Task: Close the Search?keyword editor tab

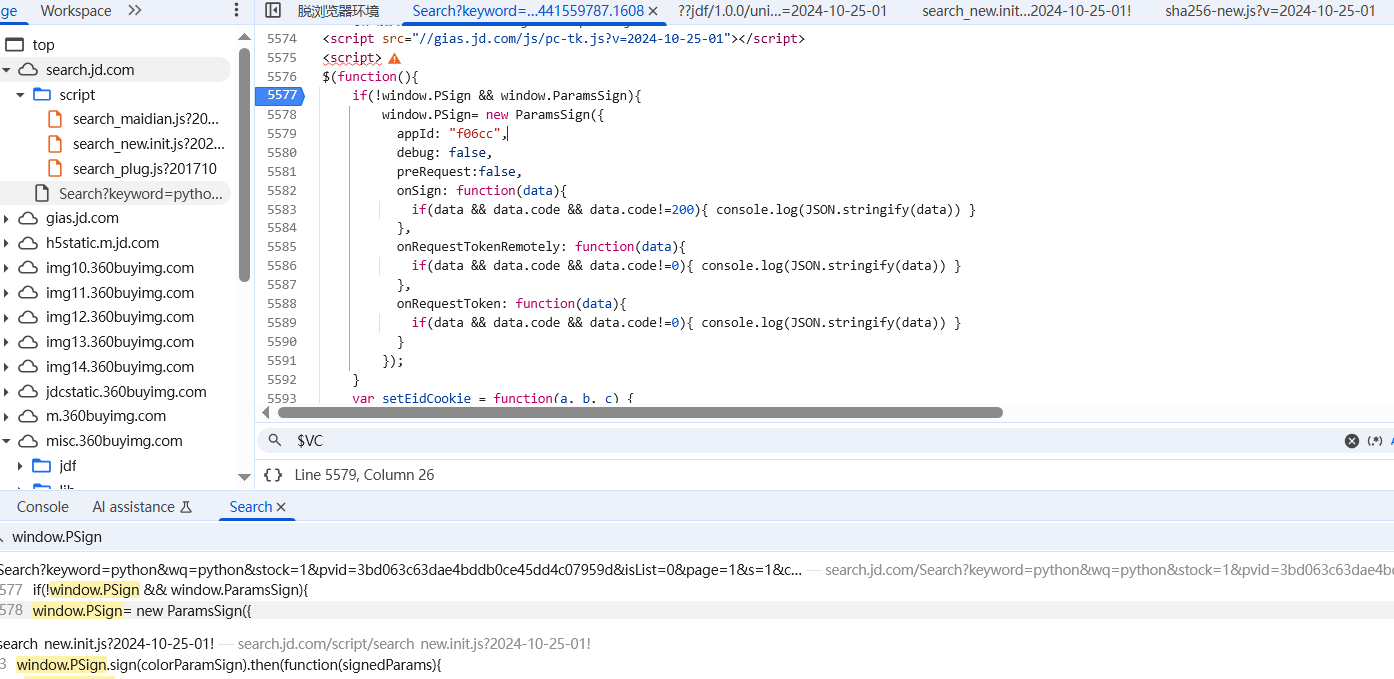Action: coord(653,10)
